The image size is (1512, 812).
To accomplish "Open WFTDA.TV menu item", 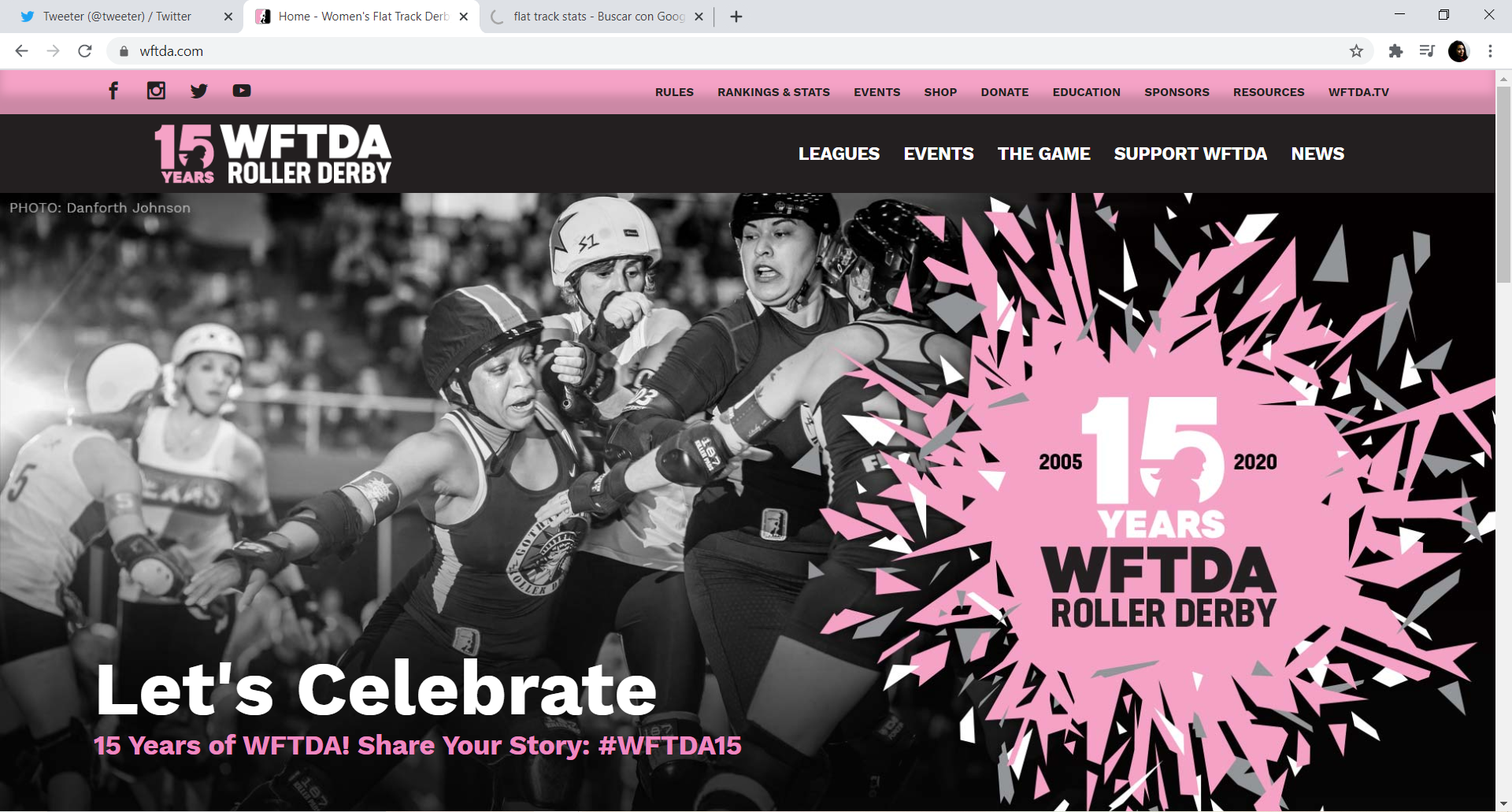I will point(1358,92).
